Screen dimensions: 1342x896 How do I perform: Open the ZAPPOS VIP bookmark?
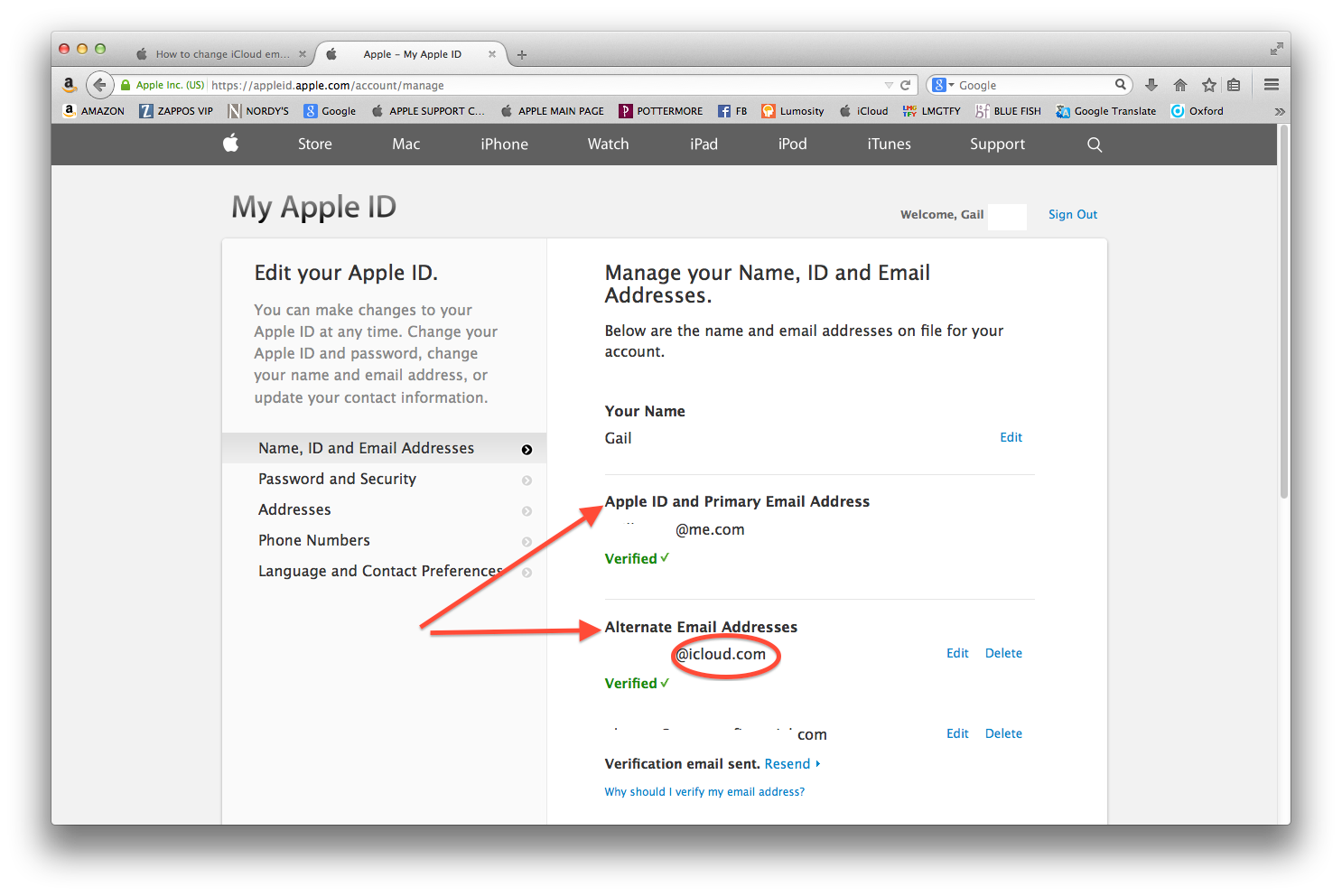click(x=176, y=111)
